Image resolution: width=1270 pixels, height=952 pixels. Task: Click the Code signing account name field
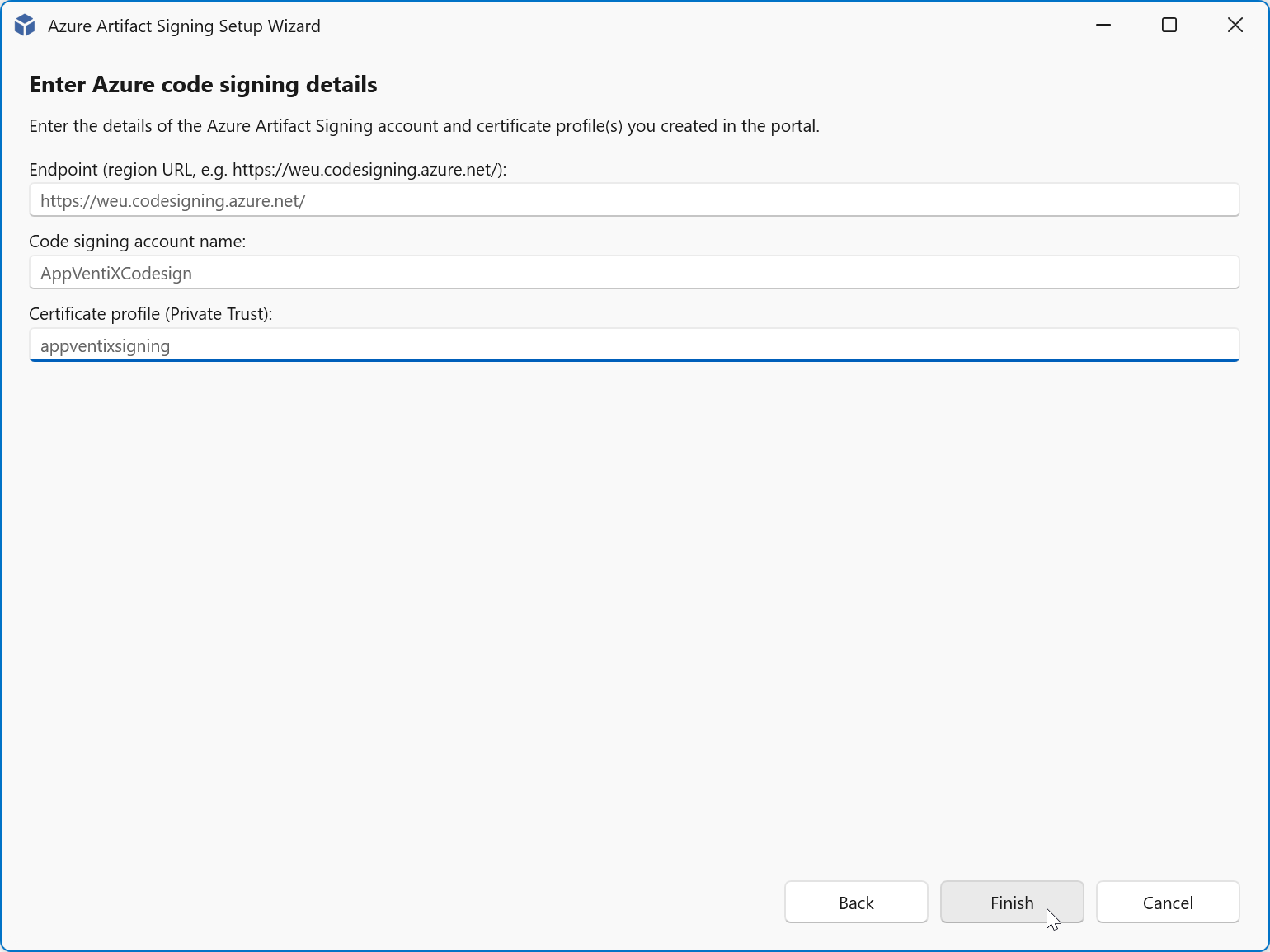point(634,273)
